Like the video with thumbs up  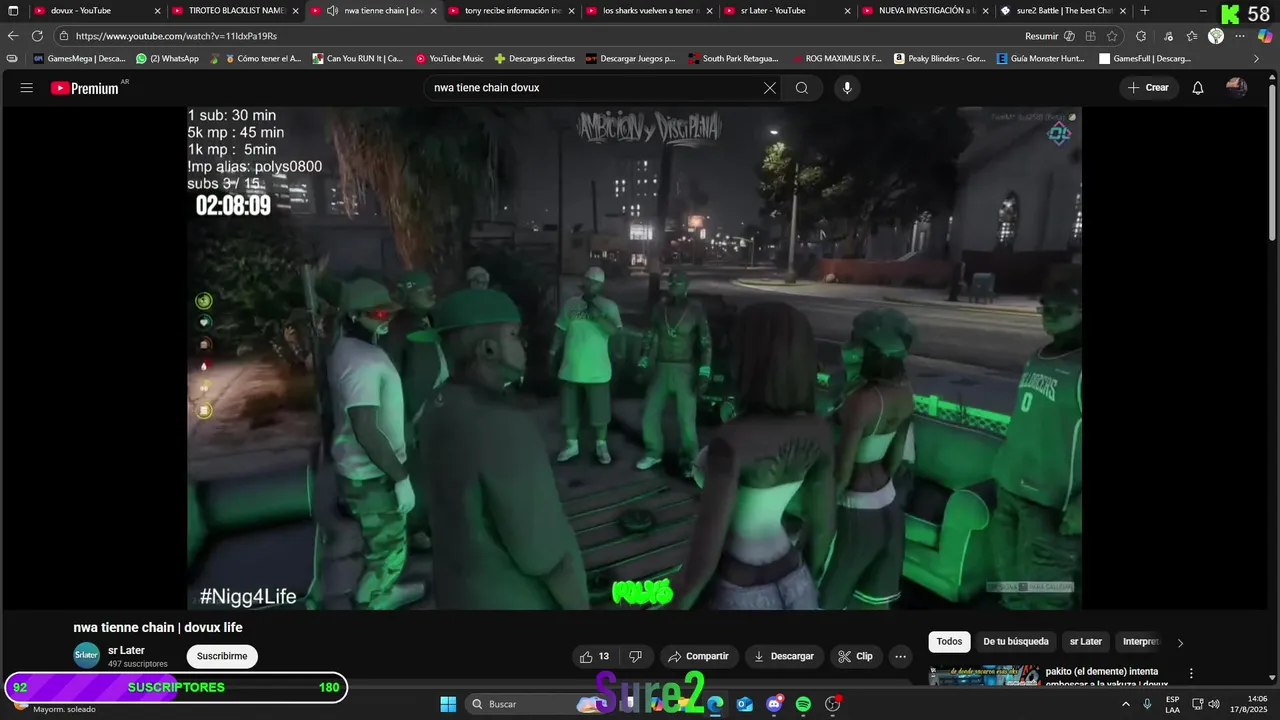coord(594,657)
